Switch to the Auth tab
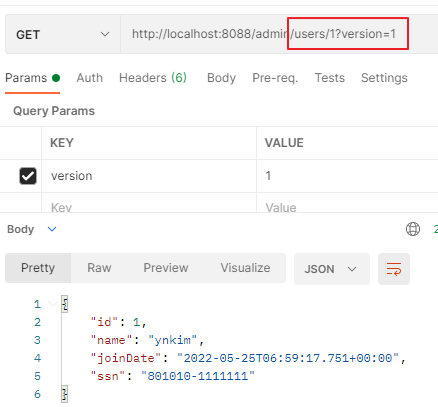438x407 pixels. click(90, 78)
